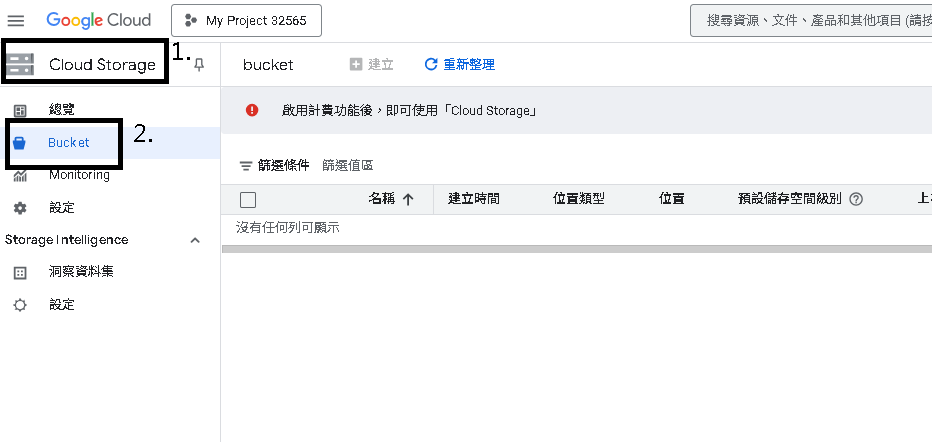Open 設定 under Storage Intelligence
Image resolution: width=932 pixels, height=442 pixels.
62,305
